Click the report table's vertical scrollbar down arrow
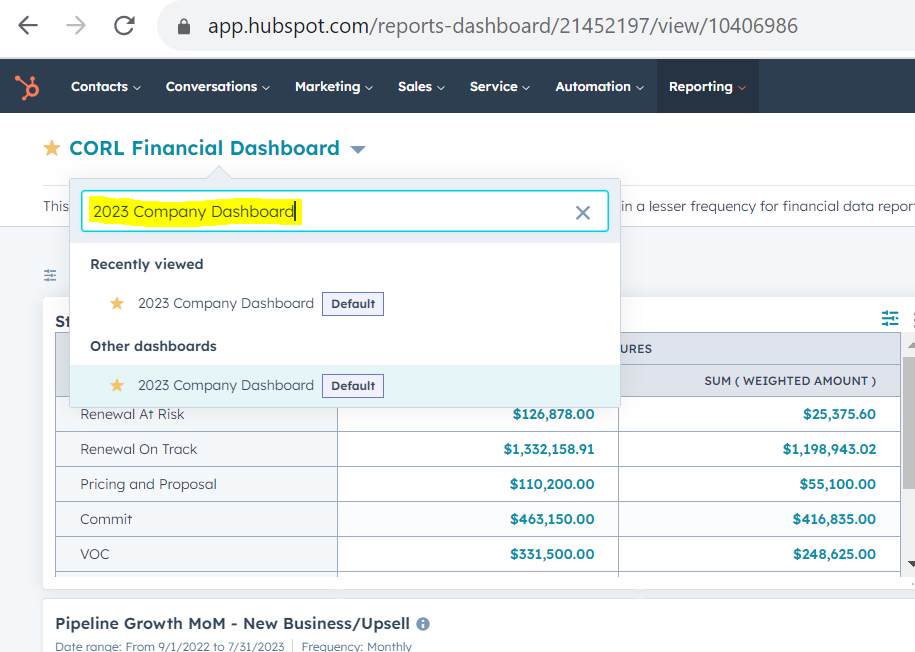 (x=908, y=564)
